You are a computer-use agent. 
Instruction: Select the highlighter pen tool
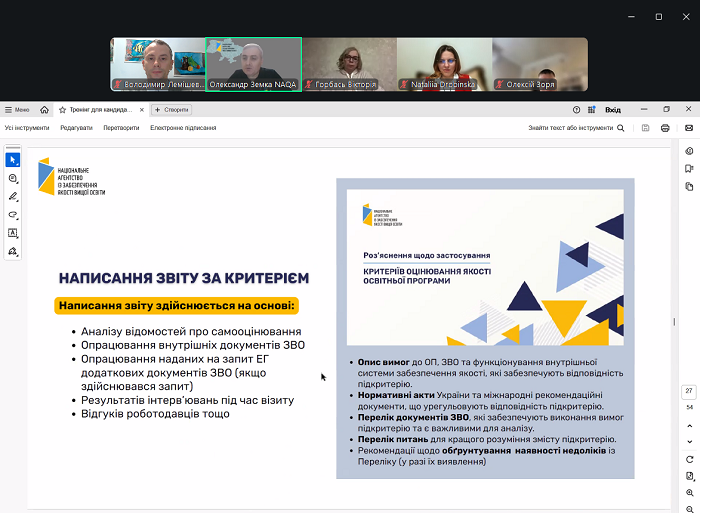click(13, 196)
